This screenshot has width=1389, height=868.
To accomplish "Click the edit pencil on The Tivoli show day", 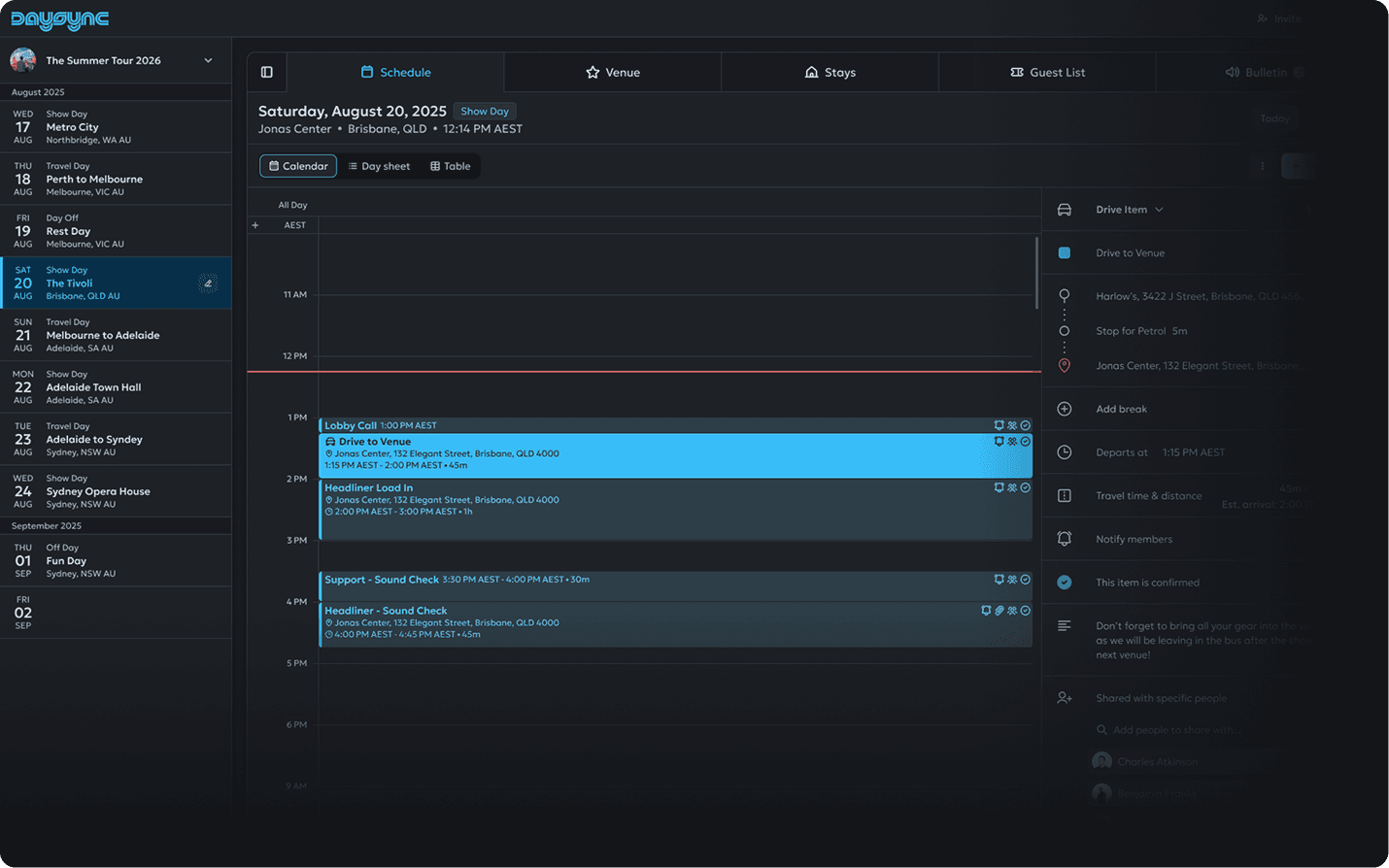I will point(209,283).
